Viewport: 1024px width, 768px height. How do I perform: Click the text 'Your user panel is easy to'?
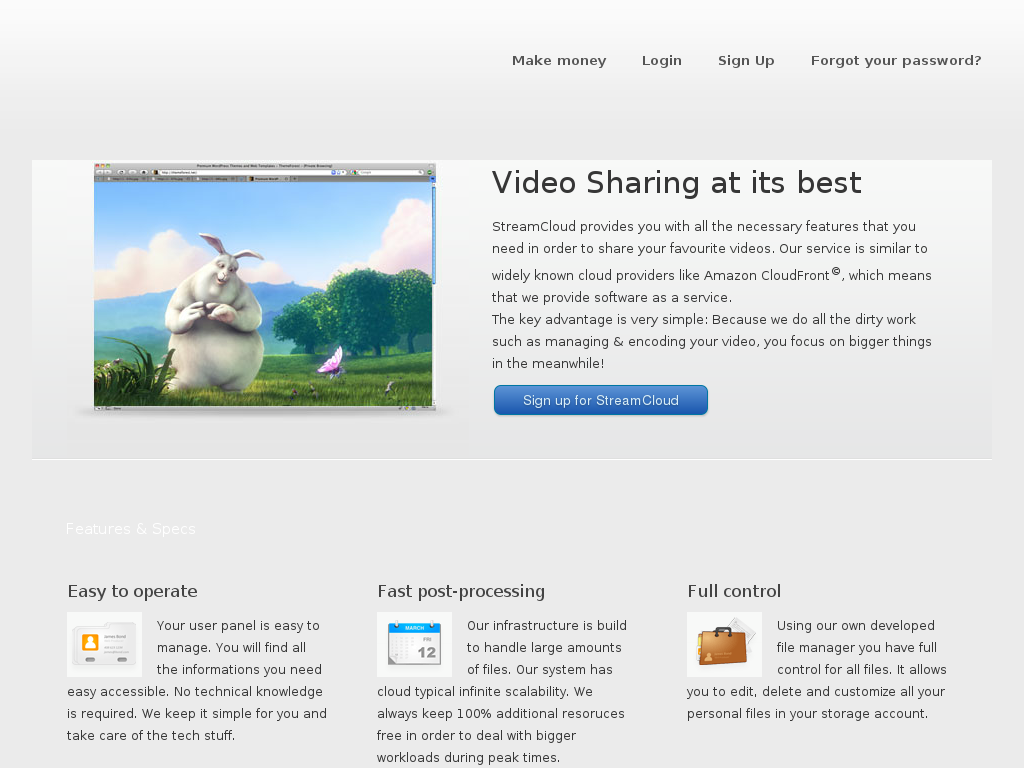click(238, 626)
